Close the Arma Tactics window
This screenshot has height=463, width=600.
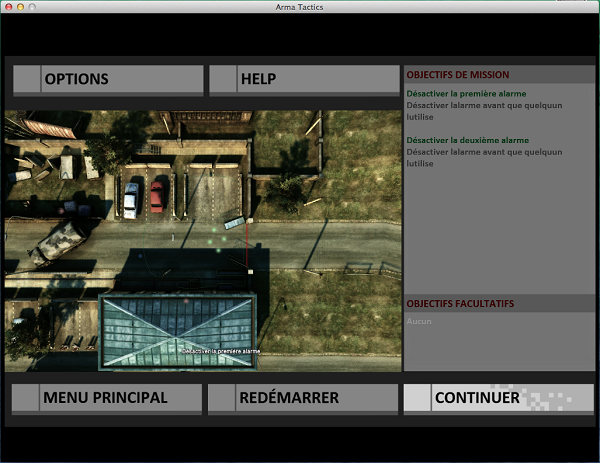[8, 7]
